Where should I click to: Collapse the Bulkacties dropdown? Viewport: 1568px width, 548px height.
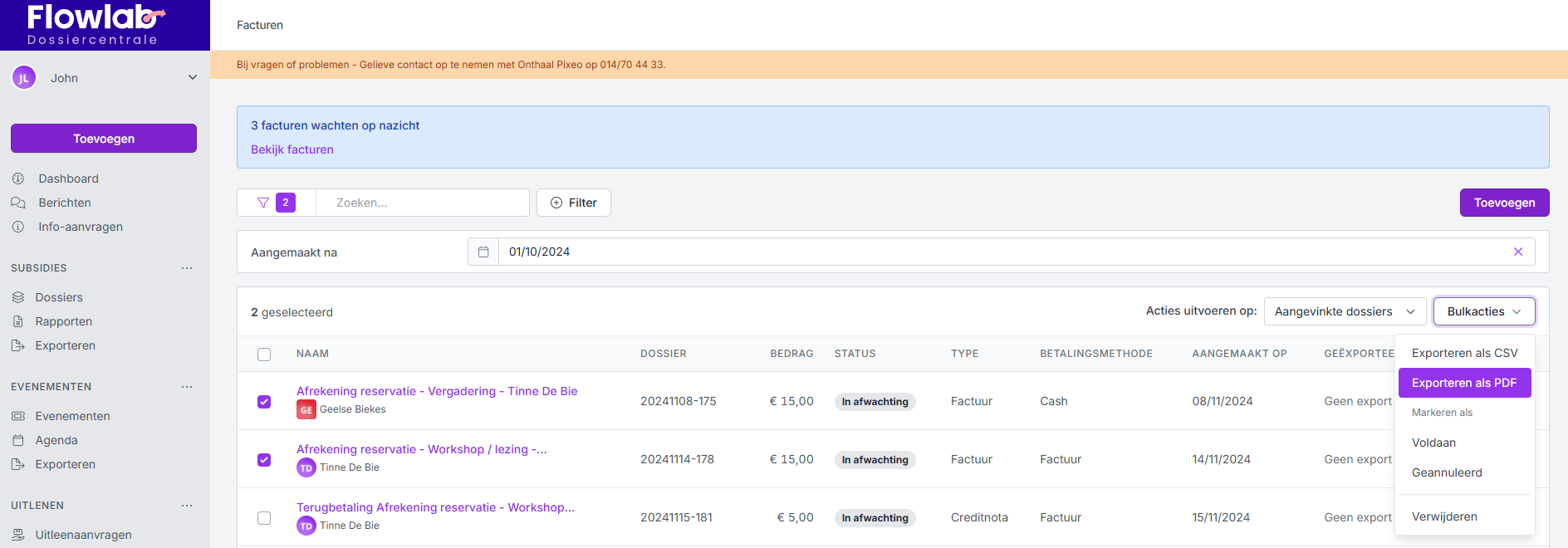1483,311
